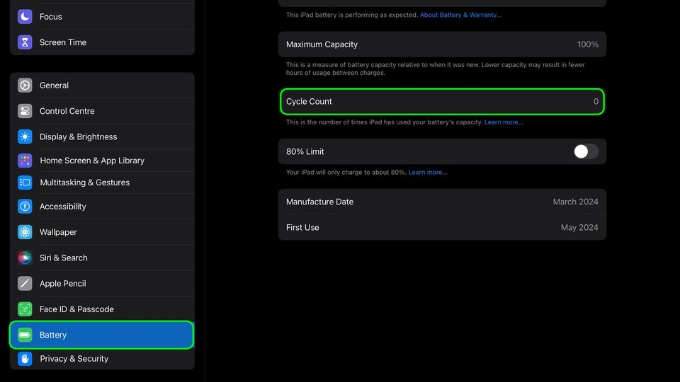Screen dimensions: 680x382
Task: Select the First Use label
Action: (x=303, y=227)
